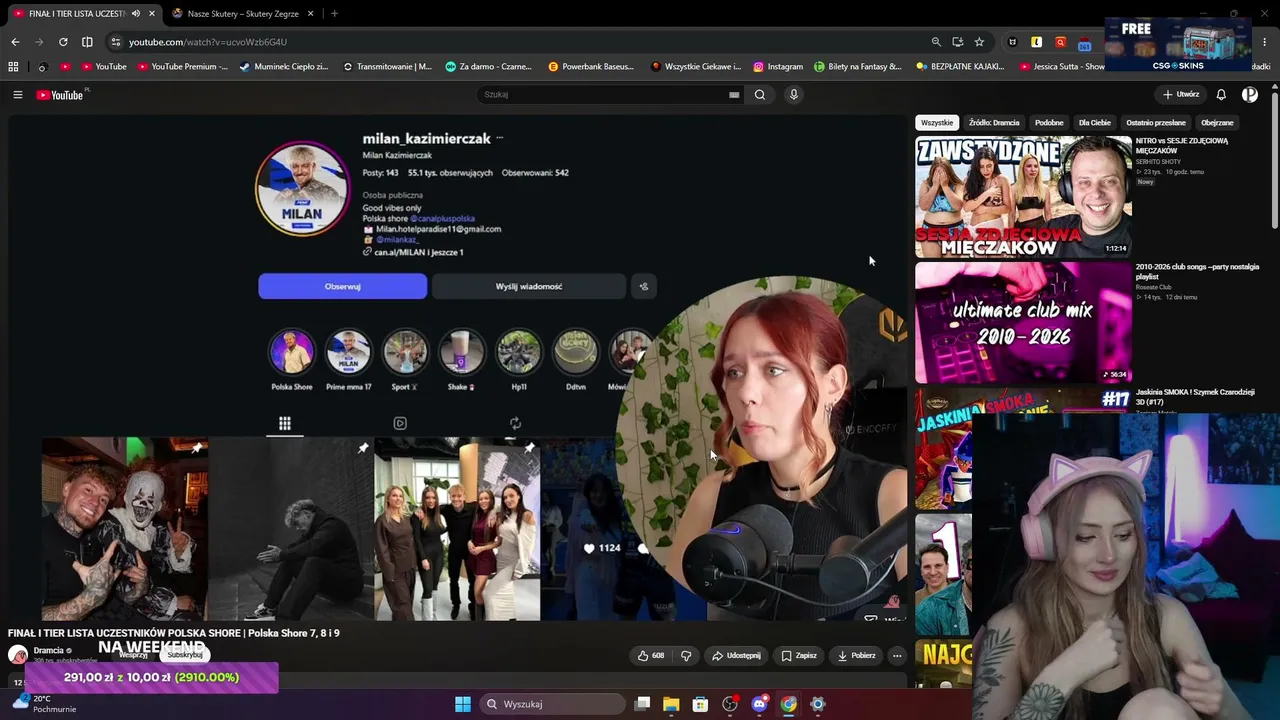
Task: Open Windows Start menu
Action: tap(463, 704)
